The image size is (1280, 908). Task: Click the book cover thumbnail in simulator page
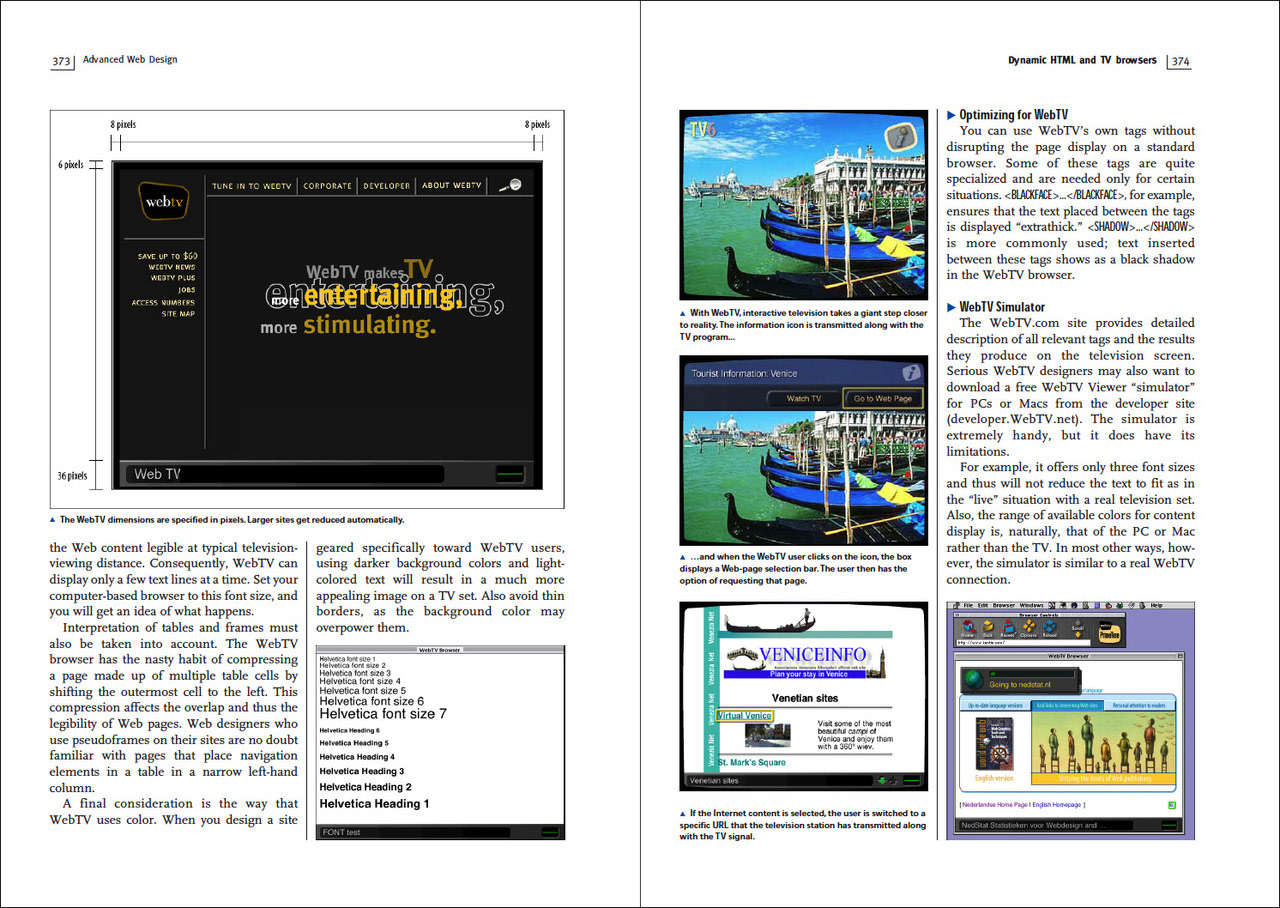[994, 744]
